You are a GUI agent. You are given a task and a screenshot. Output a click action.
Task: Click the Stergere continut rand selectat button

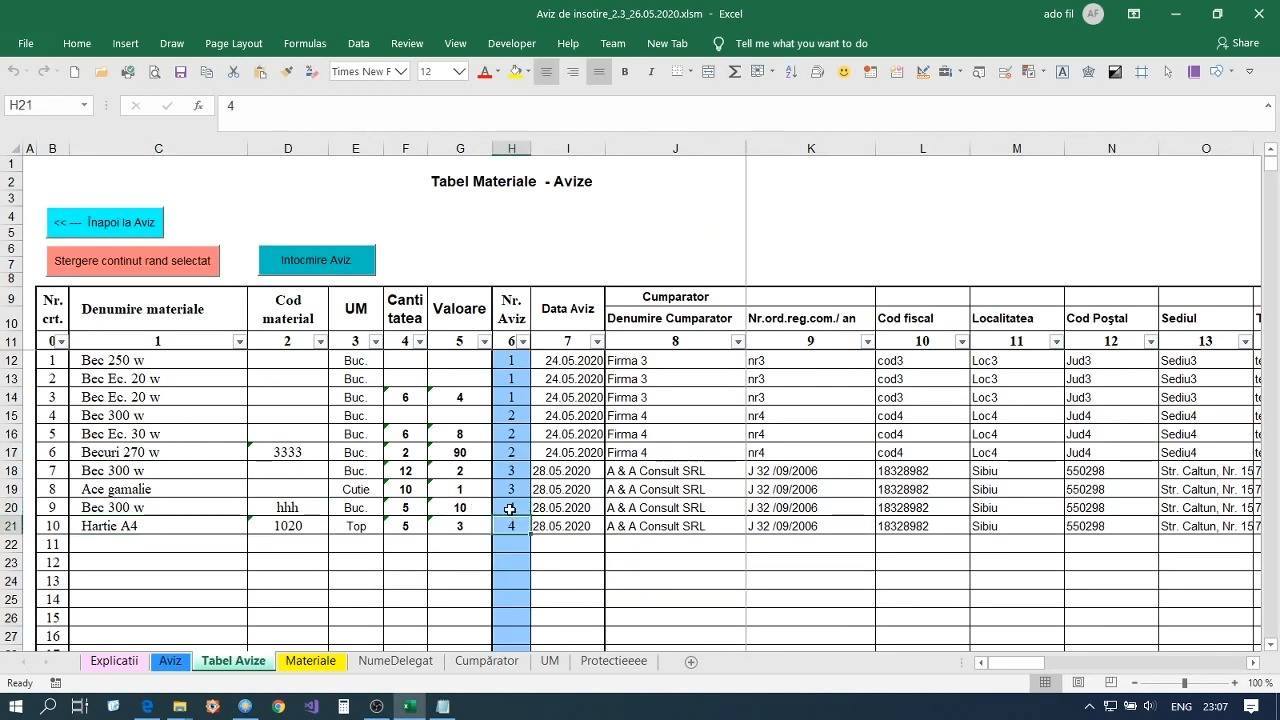[x=132, y=261]
